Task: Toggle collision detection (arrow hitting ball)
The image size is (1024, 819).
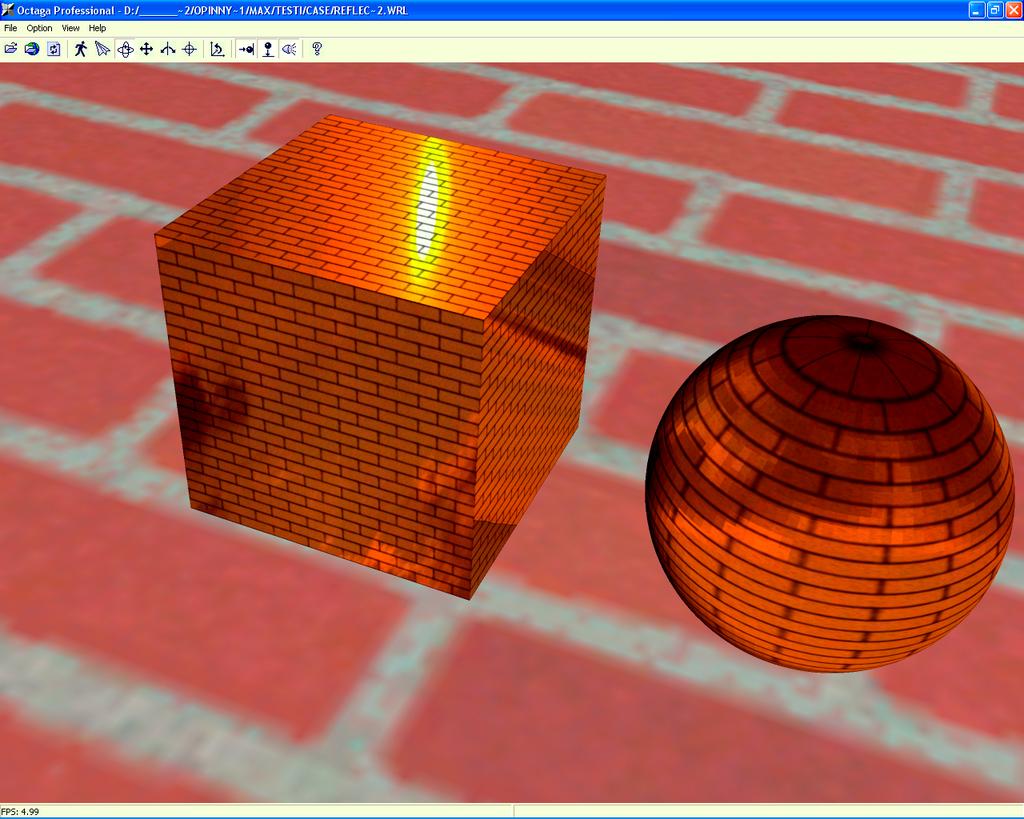Action: click(246, 49)
